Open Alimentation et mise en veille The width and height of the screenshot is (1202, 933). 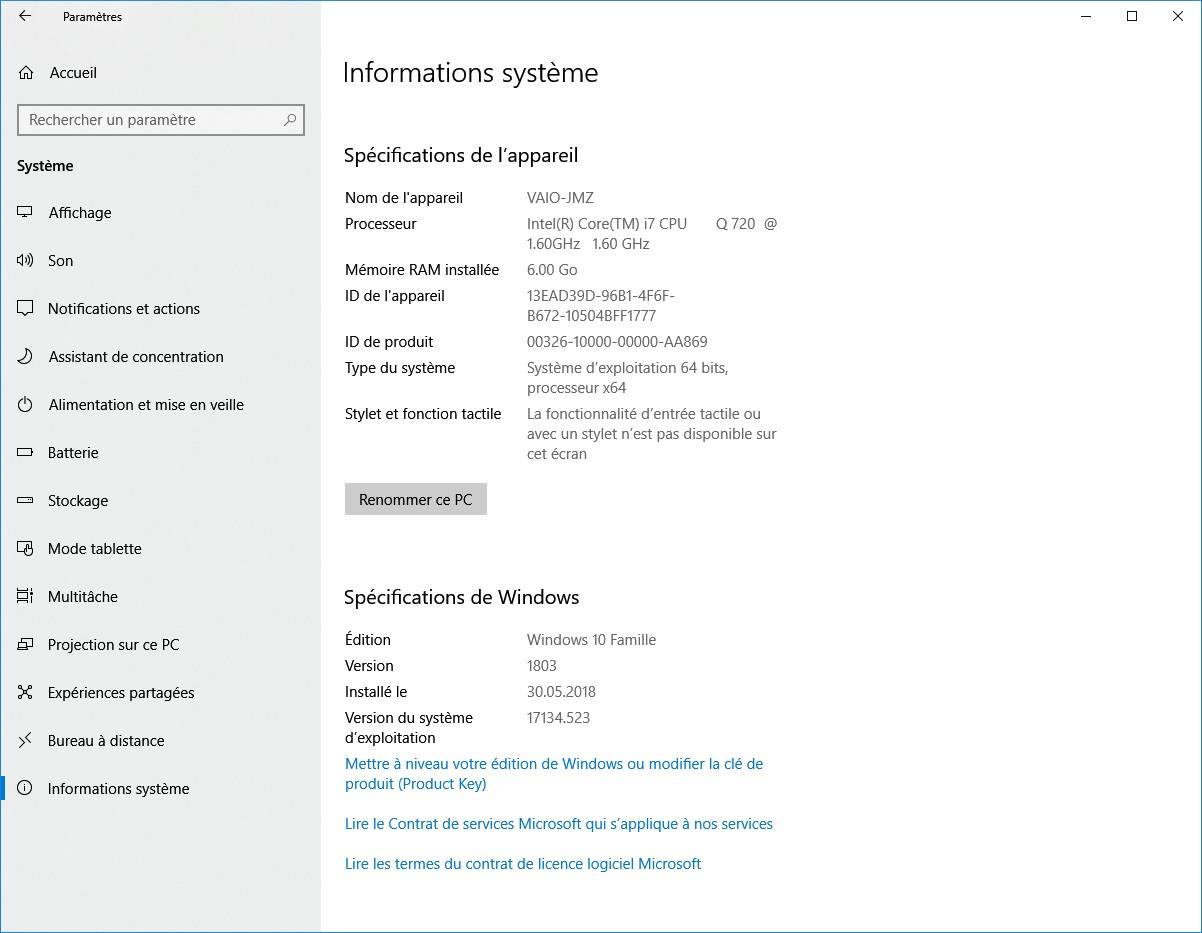[160, 405]
